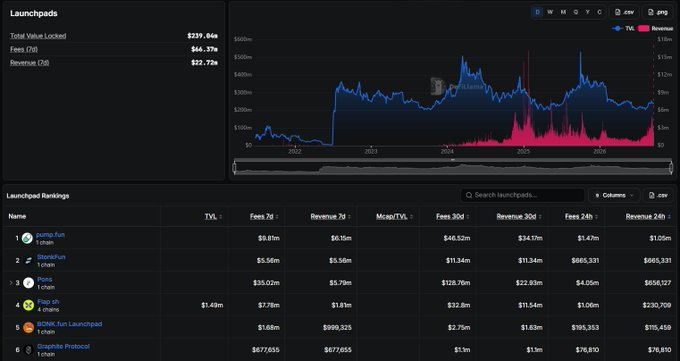Click Flap.sh Revenue 24h value $230,709
The height and width of the screenshot is (361, 680).
pyautogui.click(x=657, y=305)
